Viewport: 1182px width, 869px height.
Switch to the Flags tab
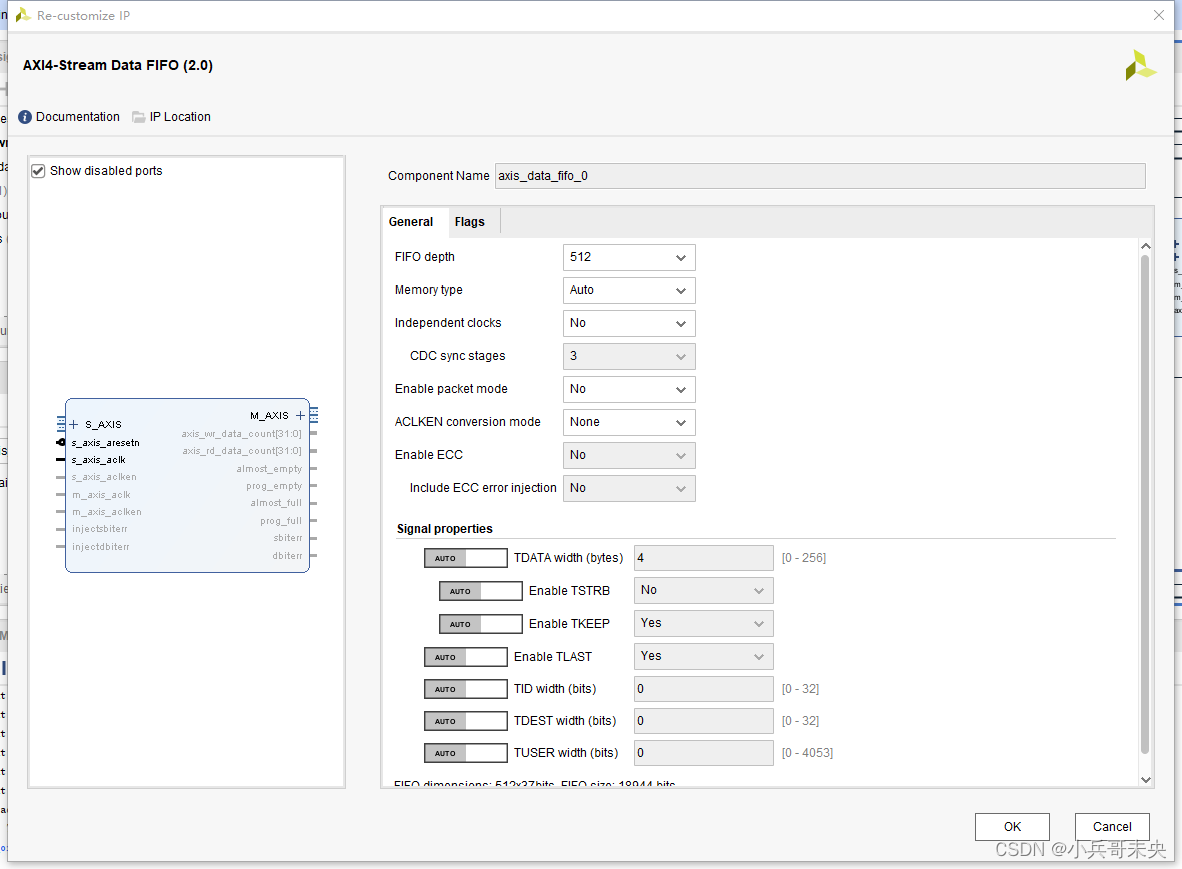[470, 221]
